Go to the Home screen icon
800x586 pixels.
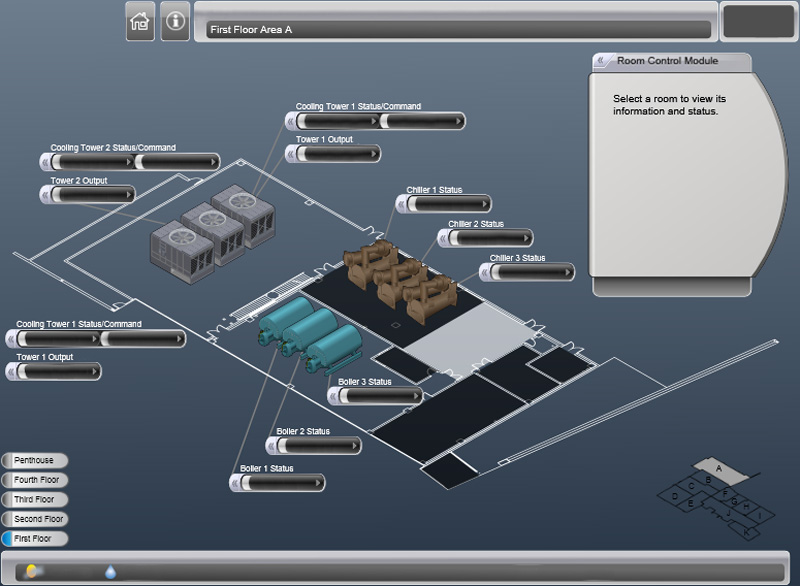(x=140, y=21)
